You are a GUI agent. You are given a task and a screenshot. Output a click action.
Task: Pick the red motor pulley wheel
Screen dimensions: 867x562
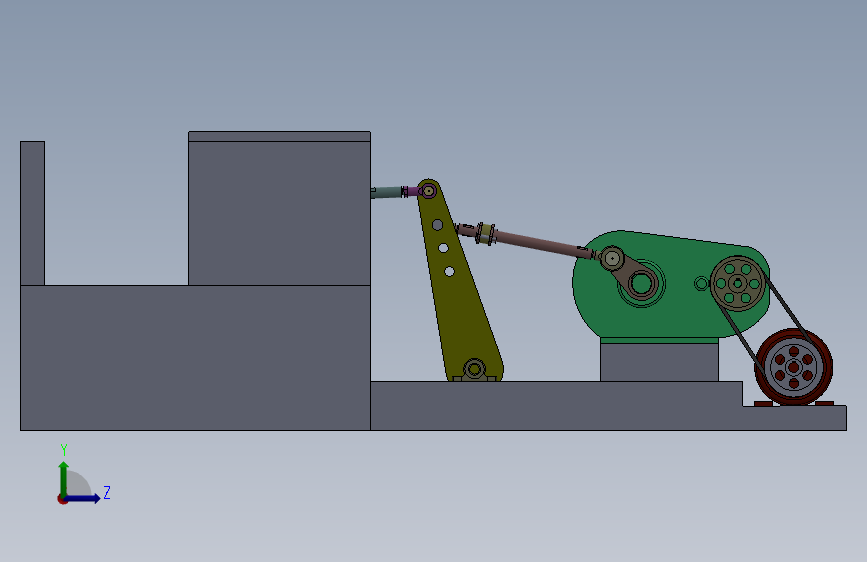point(793,367)
